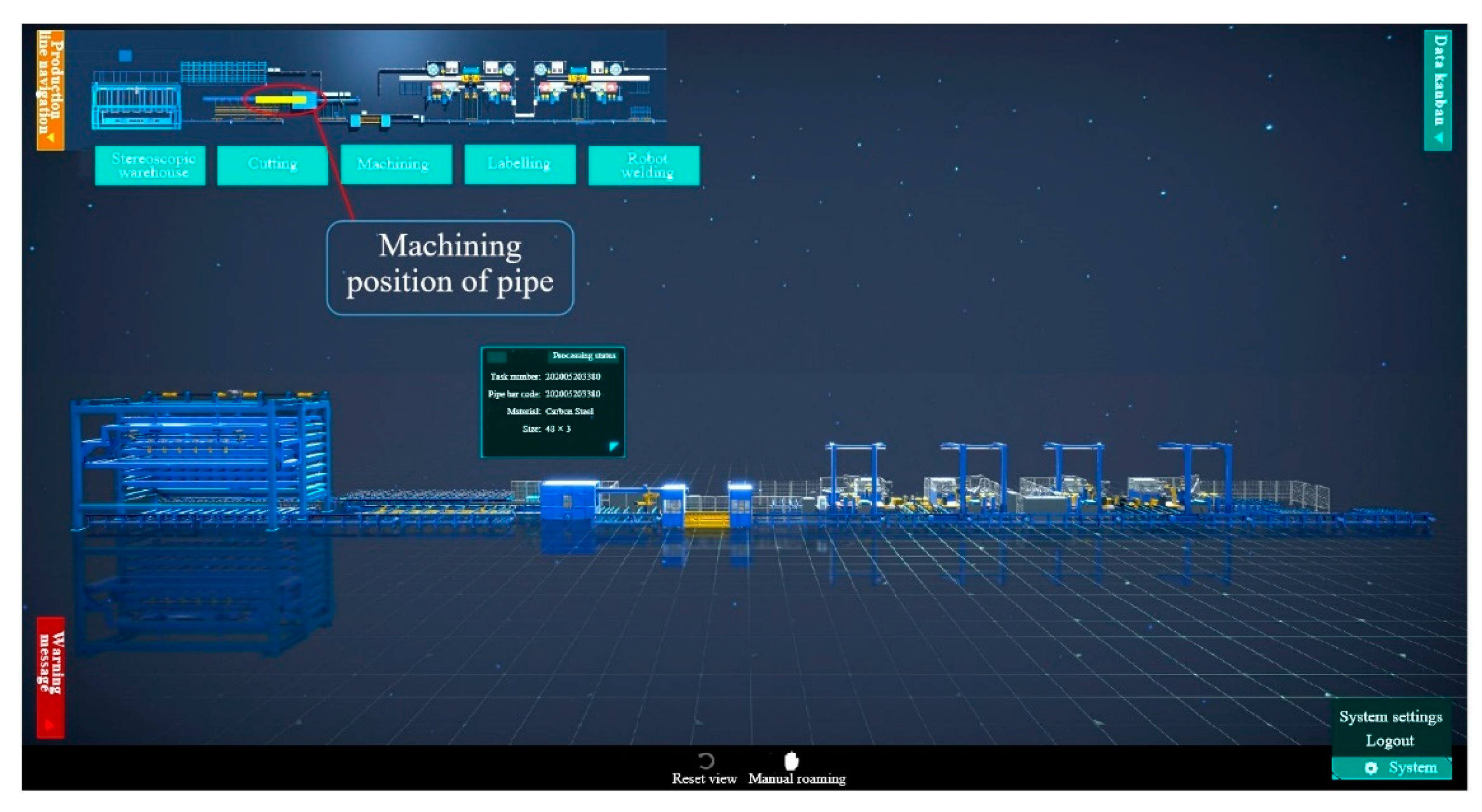Go to the Machining station

396,164
